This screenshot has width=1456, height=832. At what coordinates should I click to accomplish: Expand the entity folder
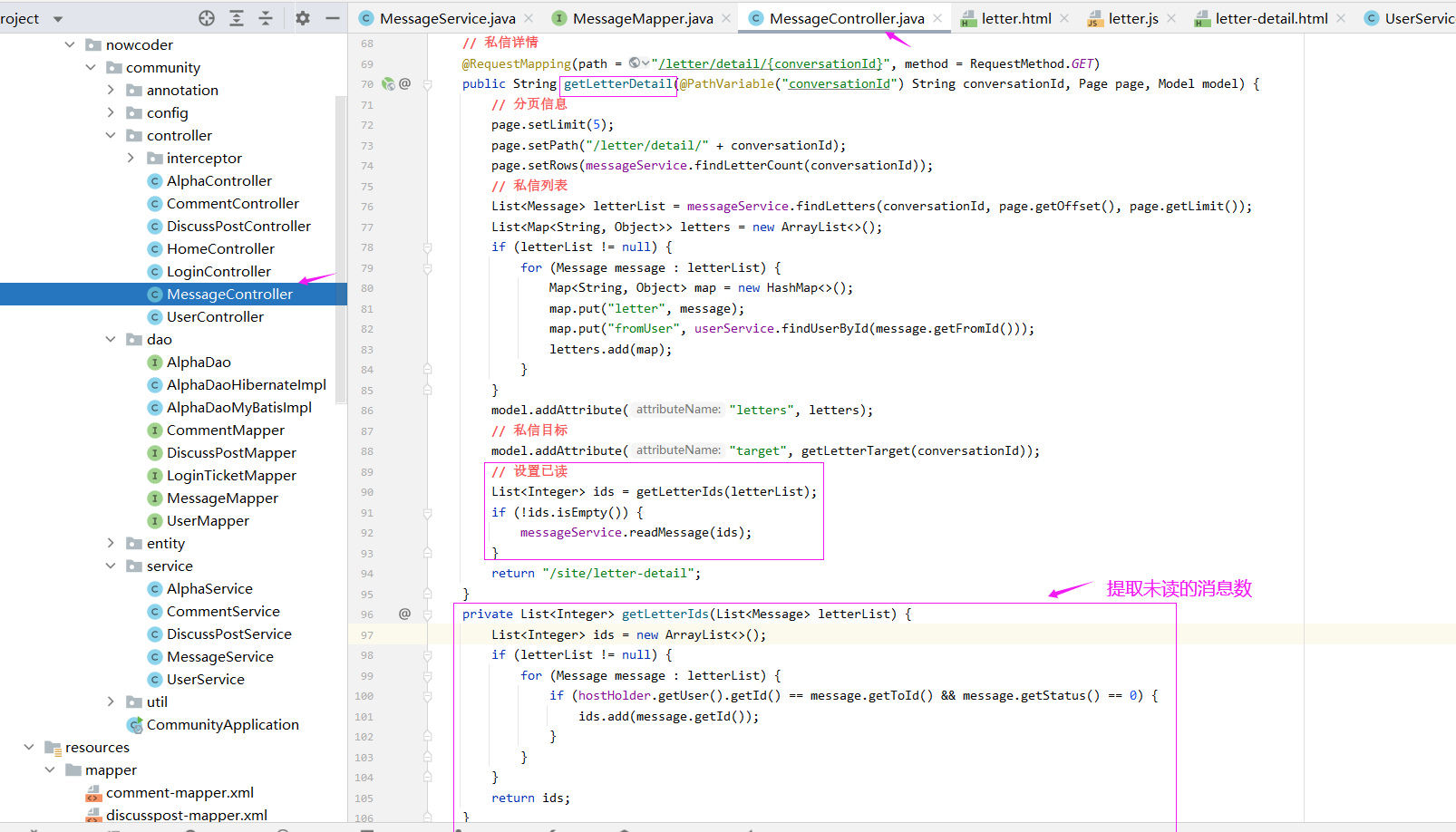(111, 543)
